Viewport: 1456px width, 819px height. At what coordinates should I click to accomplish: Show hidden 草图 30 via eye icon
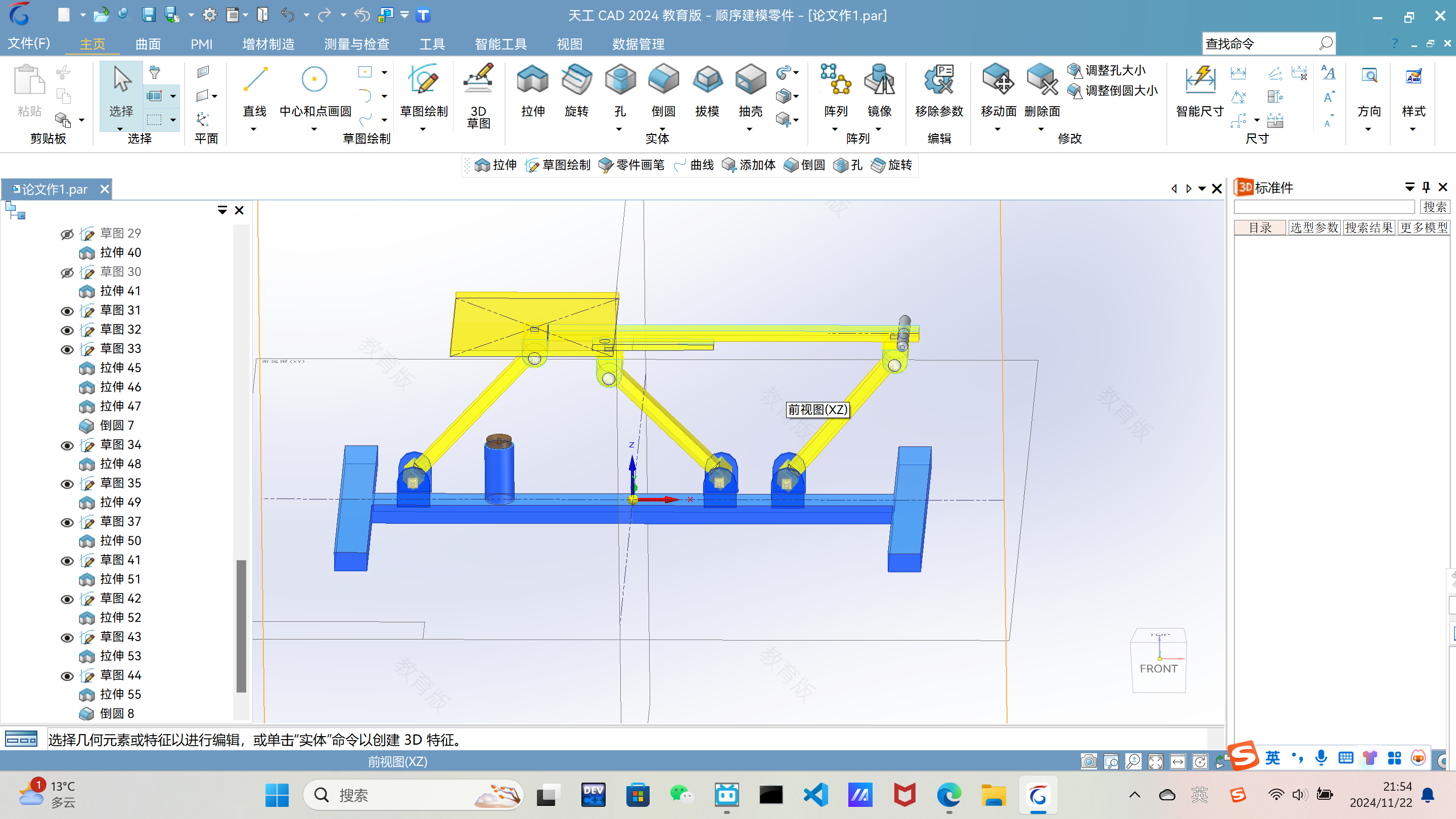tap(67, 272)
